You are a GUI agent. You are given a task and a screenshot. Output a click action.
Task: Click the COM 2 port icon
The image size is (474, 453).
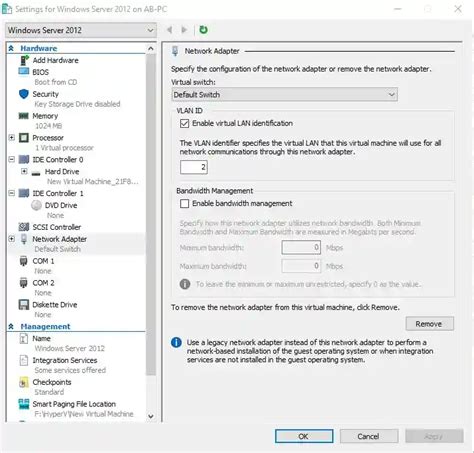[24, 283]
